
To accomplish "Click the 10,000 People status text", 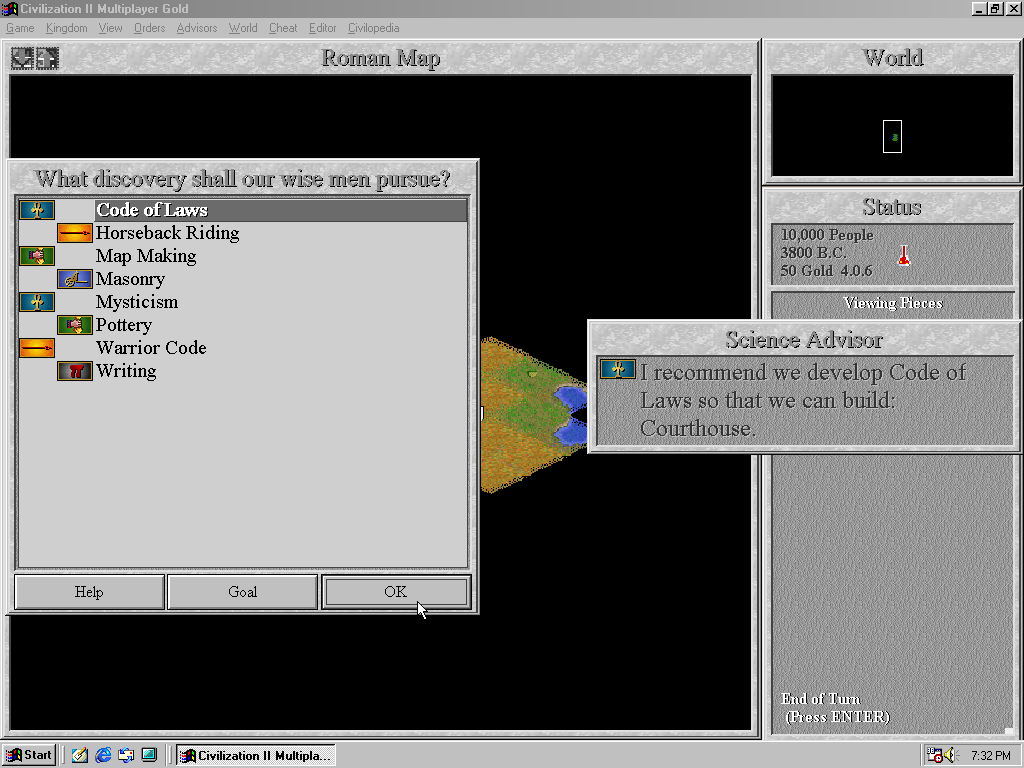I will point(827,234).
